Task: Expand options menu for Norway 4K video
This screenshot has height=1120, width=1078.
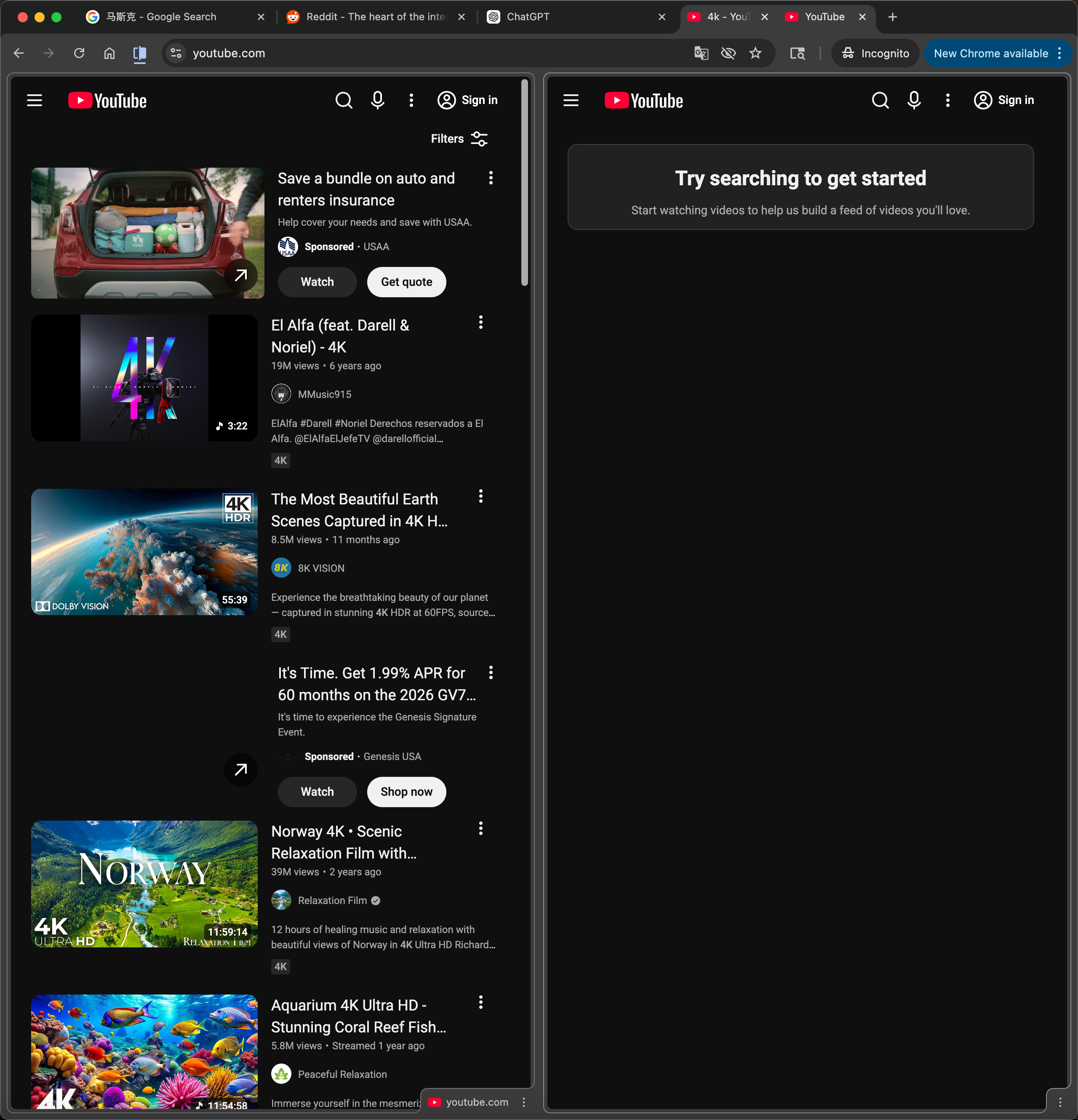Action: coord(481,829)
